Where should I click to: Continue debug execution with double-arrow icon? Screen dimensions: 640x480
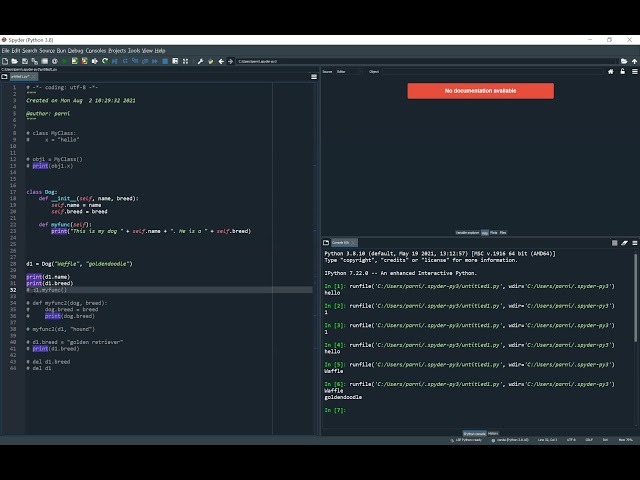tap(155, 61)
